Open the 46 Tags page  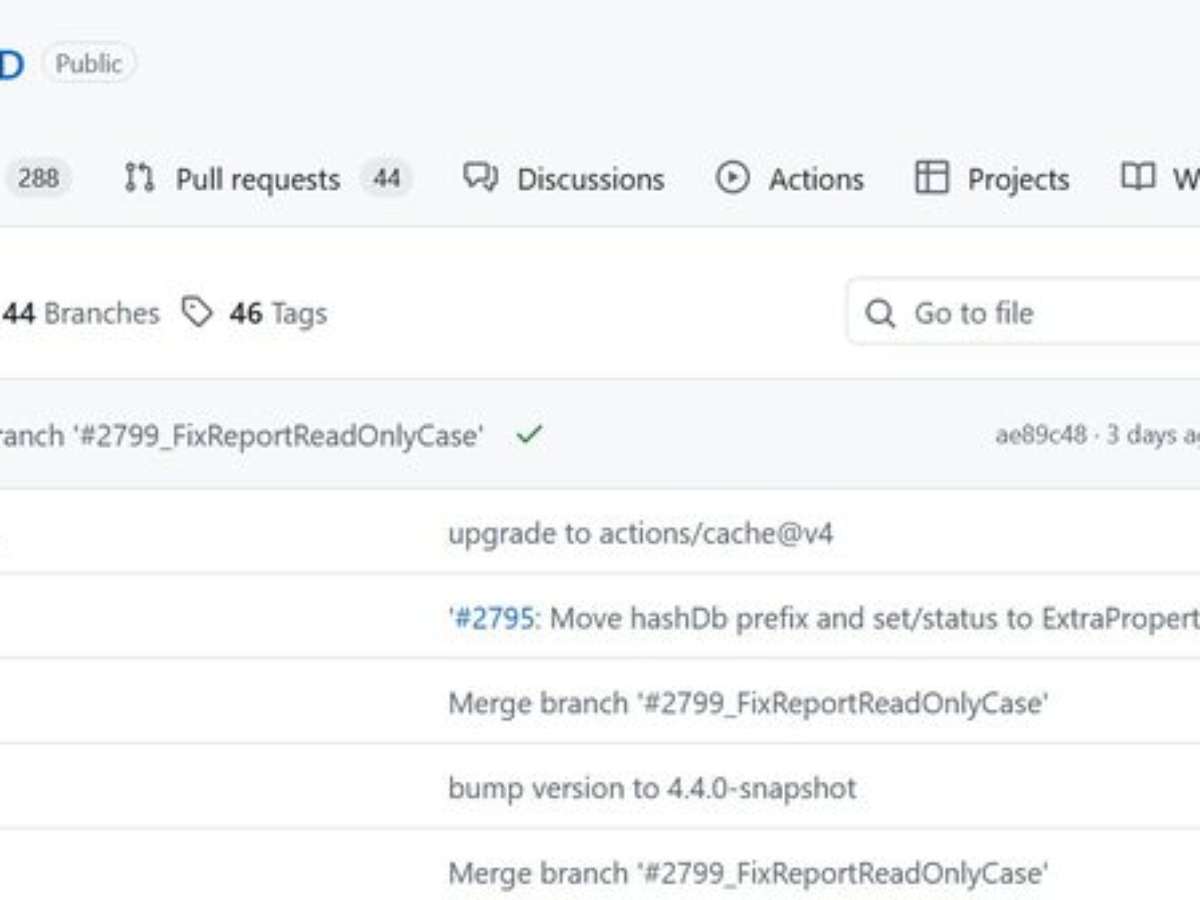[278, 314]
